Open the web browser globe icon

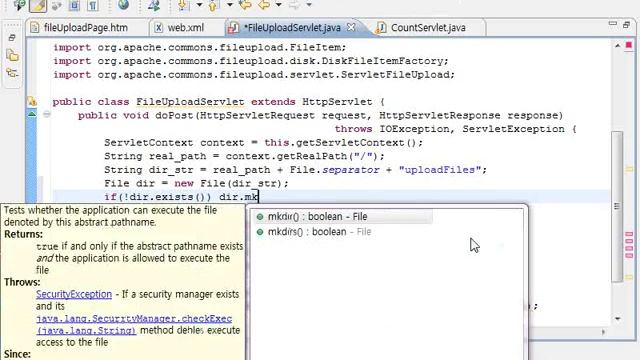(123, 5)
